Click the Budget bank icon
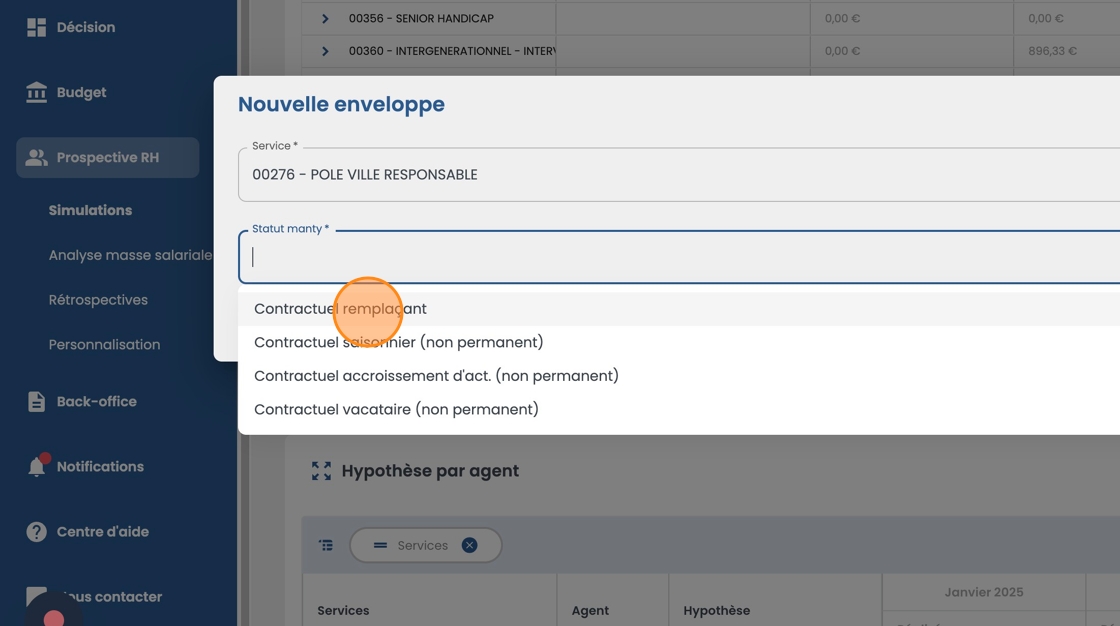1120x626 pixels. [37, 92]
